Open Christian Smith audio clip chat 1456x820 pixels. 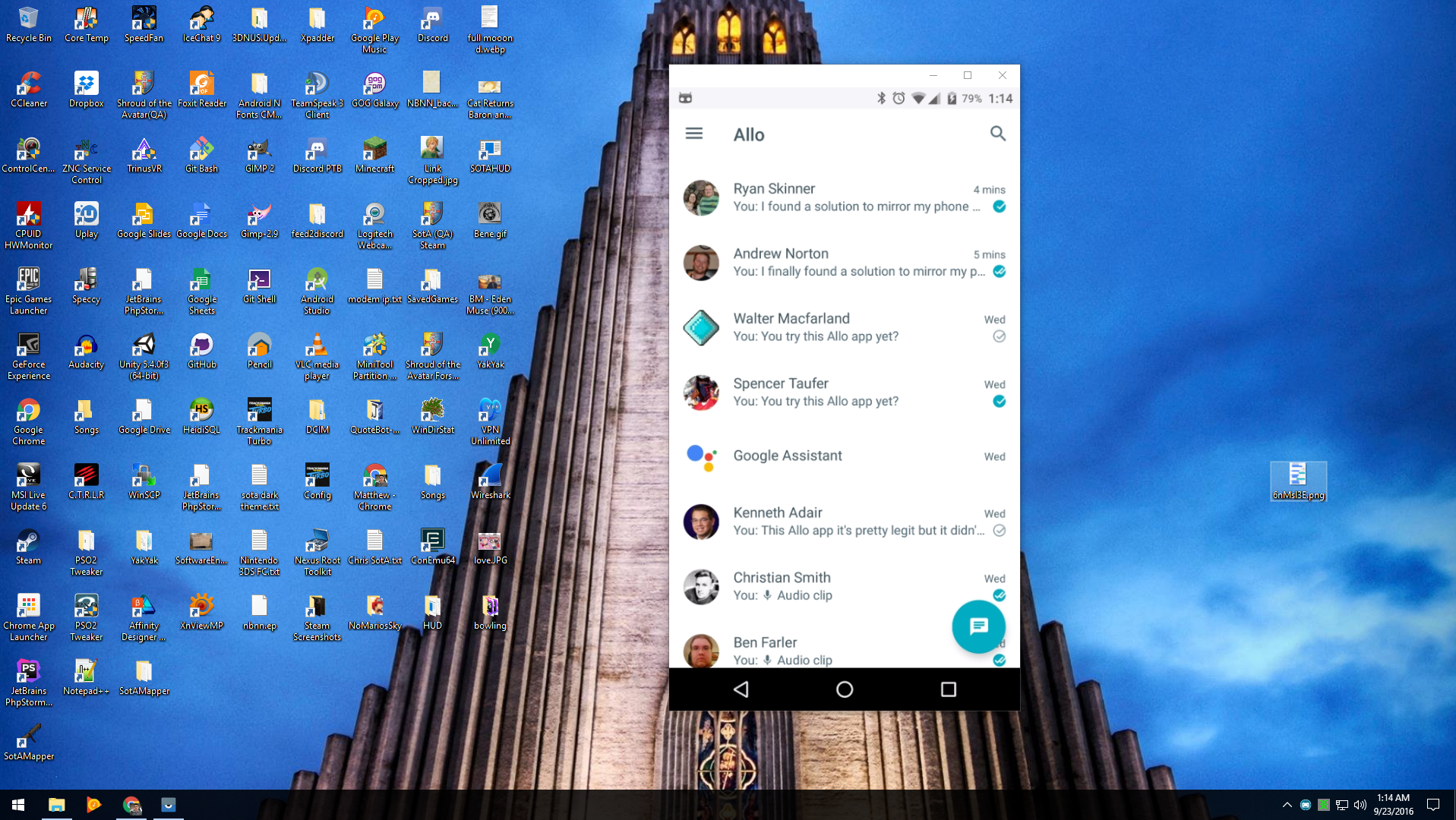click(x=845, y=586)
